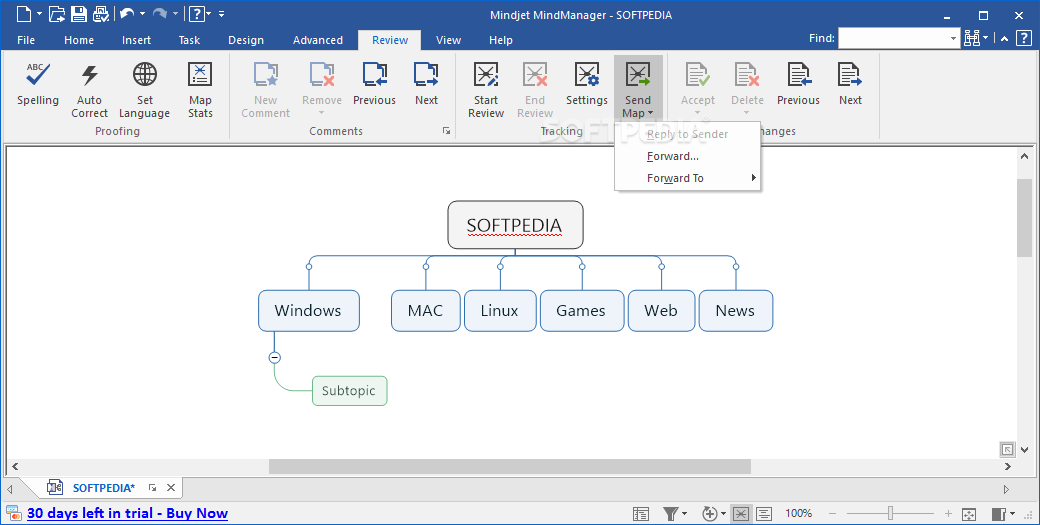This screenshot has width=1040, height=525.
Task: Expand the Find box dropdown
Action: point(954,38)
